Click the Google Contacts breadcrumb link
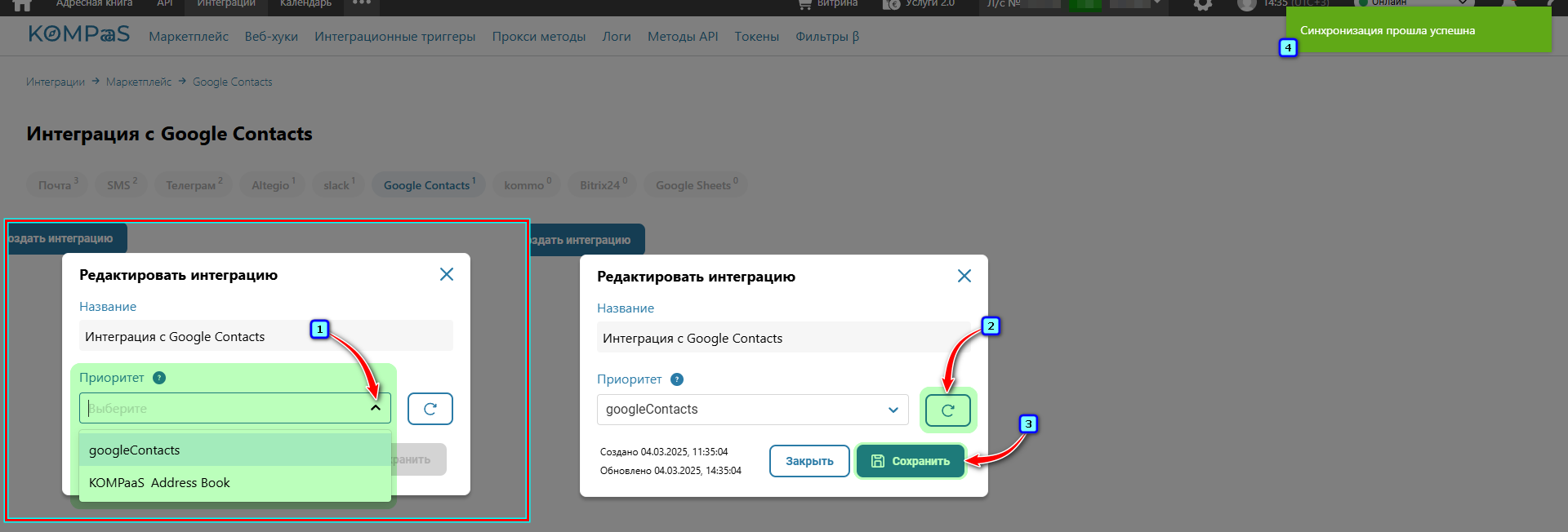 click(233, 82)
